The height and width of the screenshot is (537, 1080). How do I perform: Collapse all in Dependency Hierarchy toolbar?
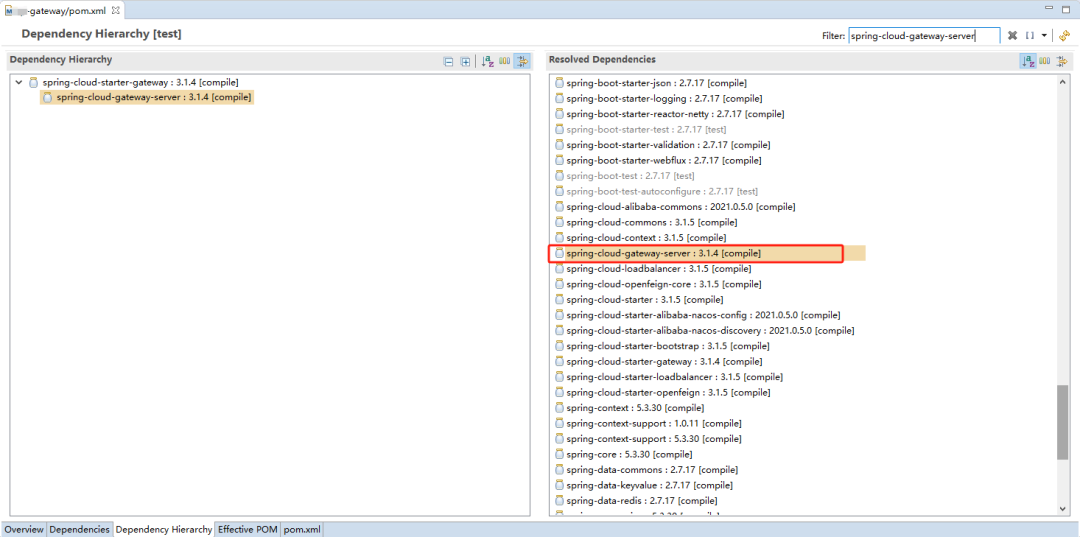[x=448, y=61]
